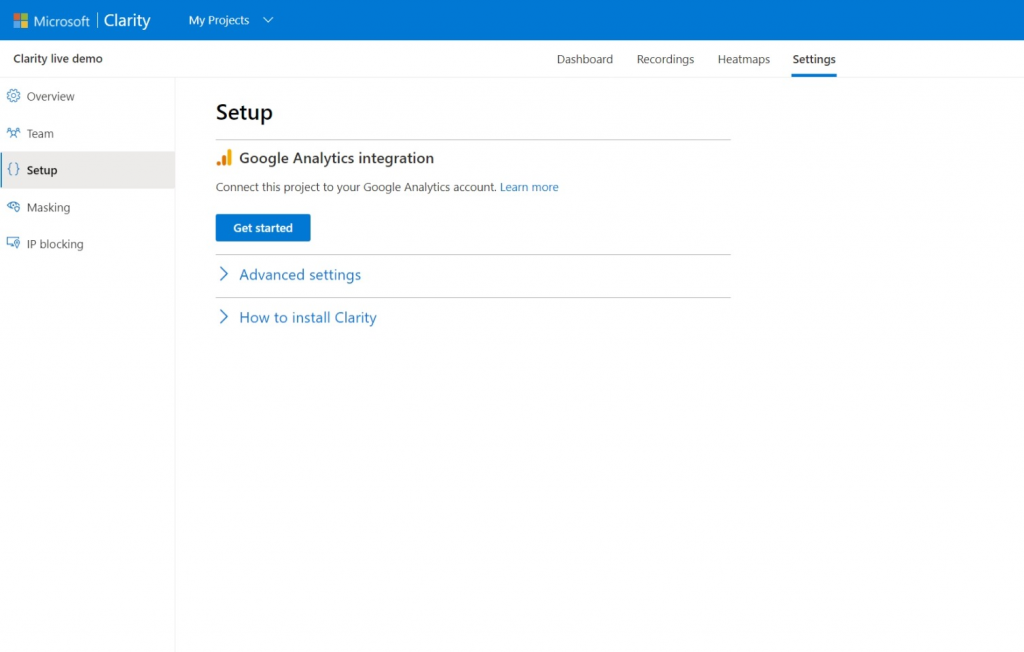Select Team in the left sidebar
The width and height of the screenshot is (1024, 652).
pos(40,133)
